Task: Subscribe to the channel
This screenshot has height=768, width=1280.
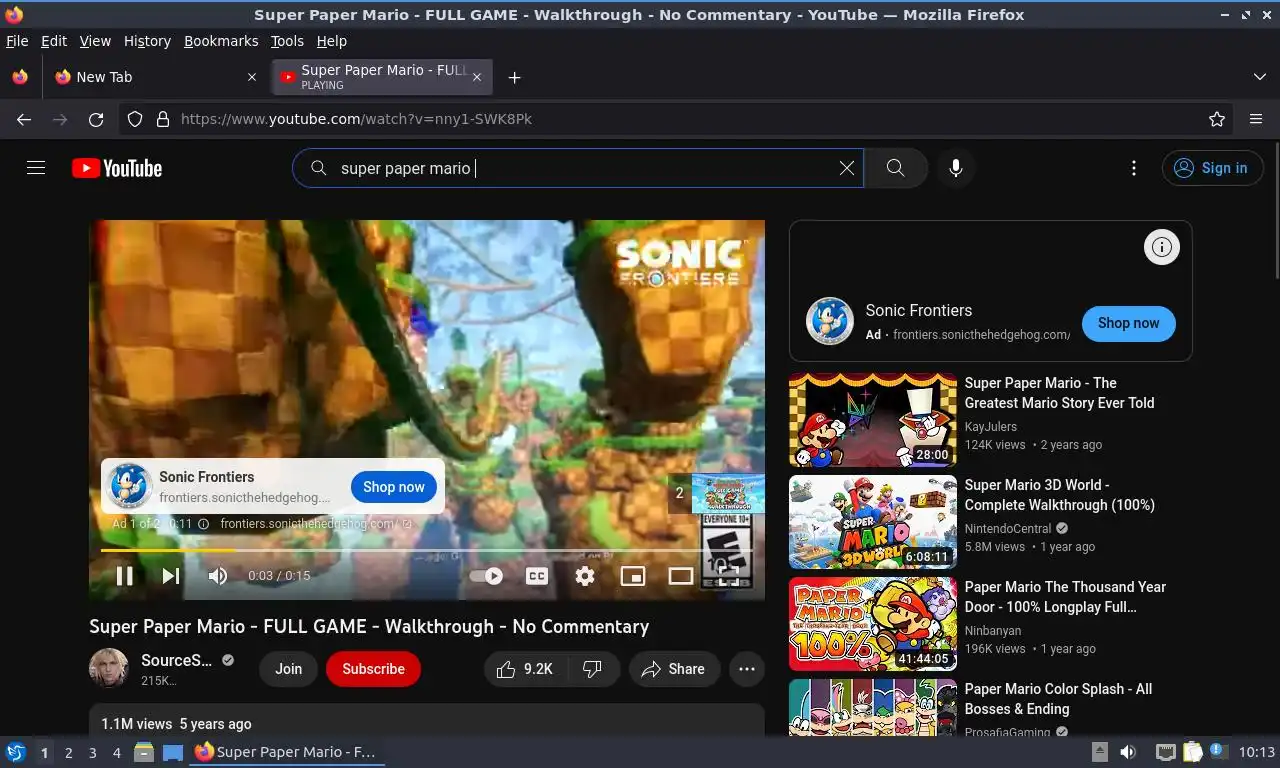Action: (x=373, y=669)
